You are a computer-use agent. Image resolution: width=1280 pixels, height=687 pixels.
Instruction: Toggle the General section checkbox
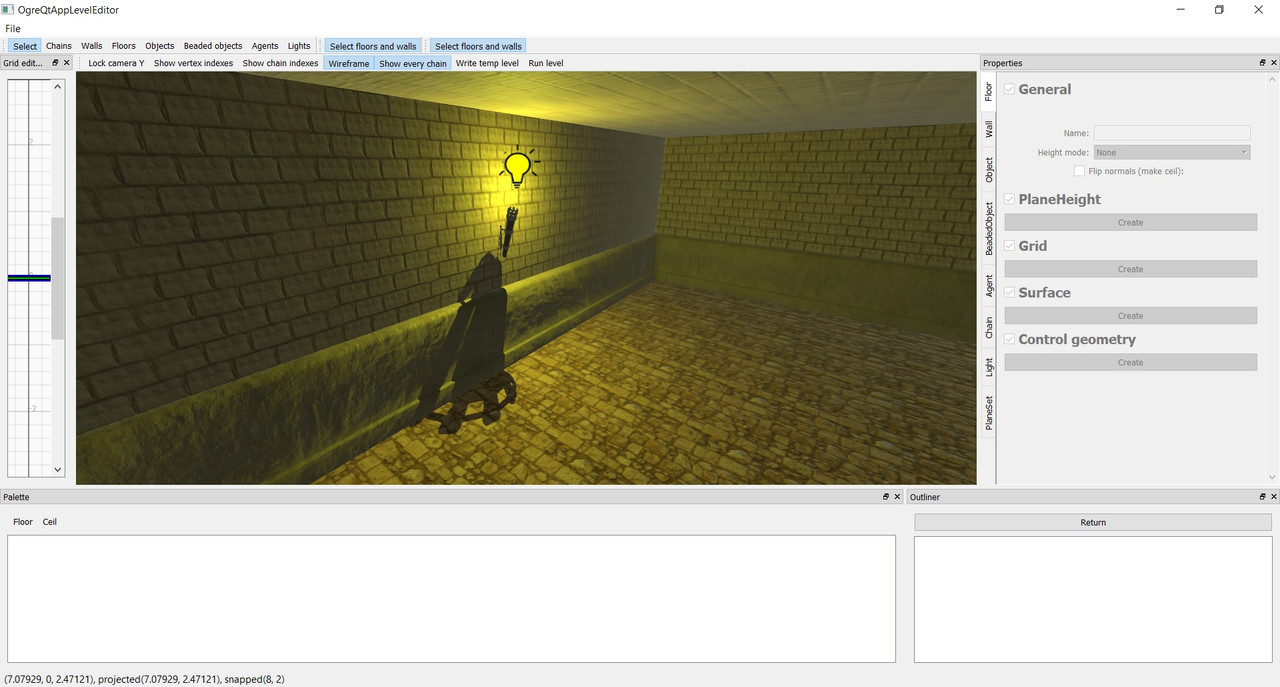pyautogui.click(x=1009, y=89)
